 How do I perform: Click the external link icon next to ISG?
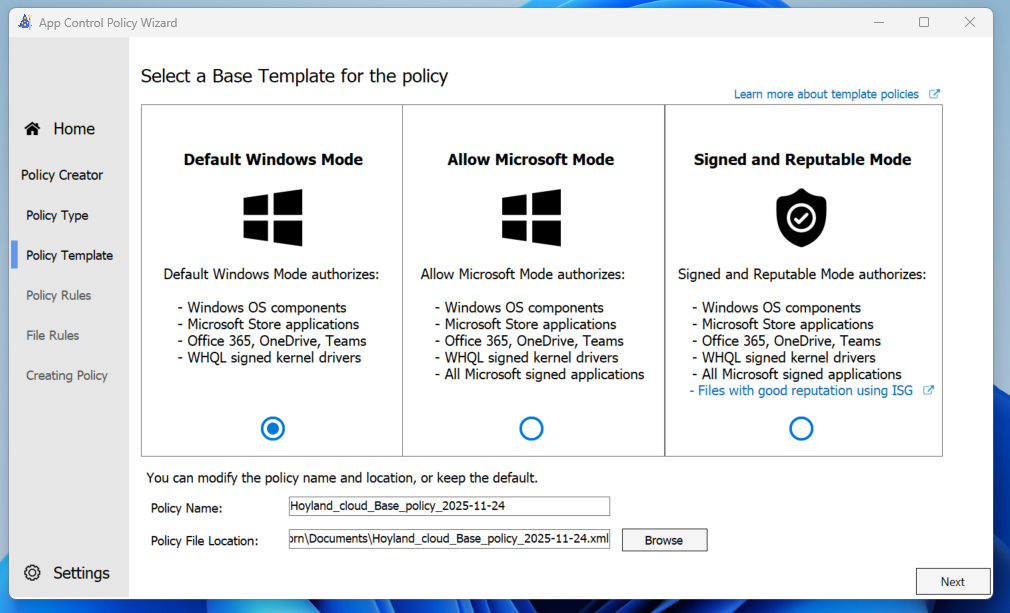(928, 391)
